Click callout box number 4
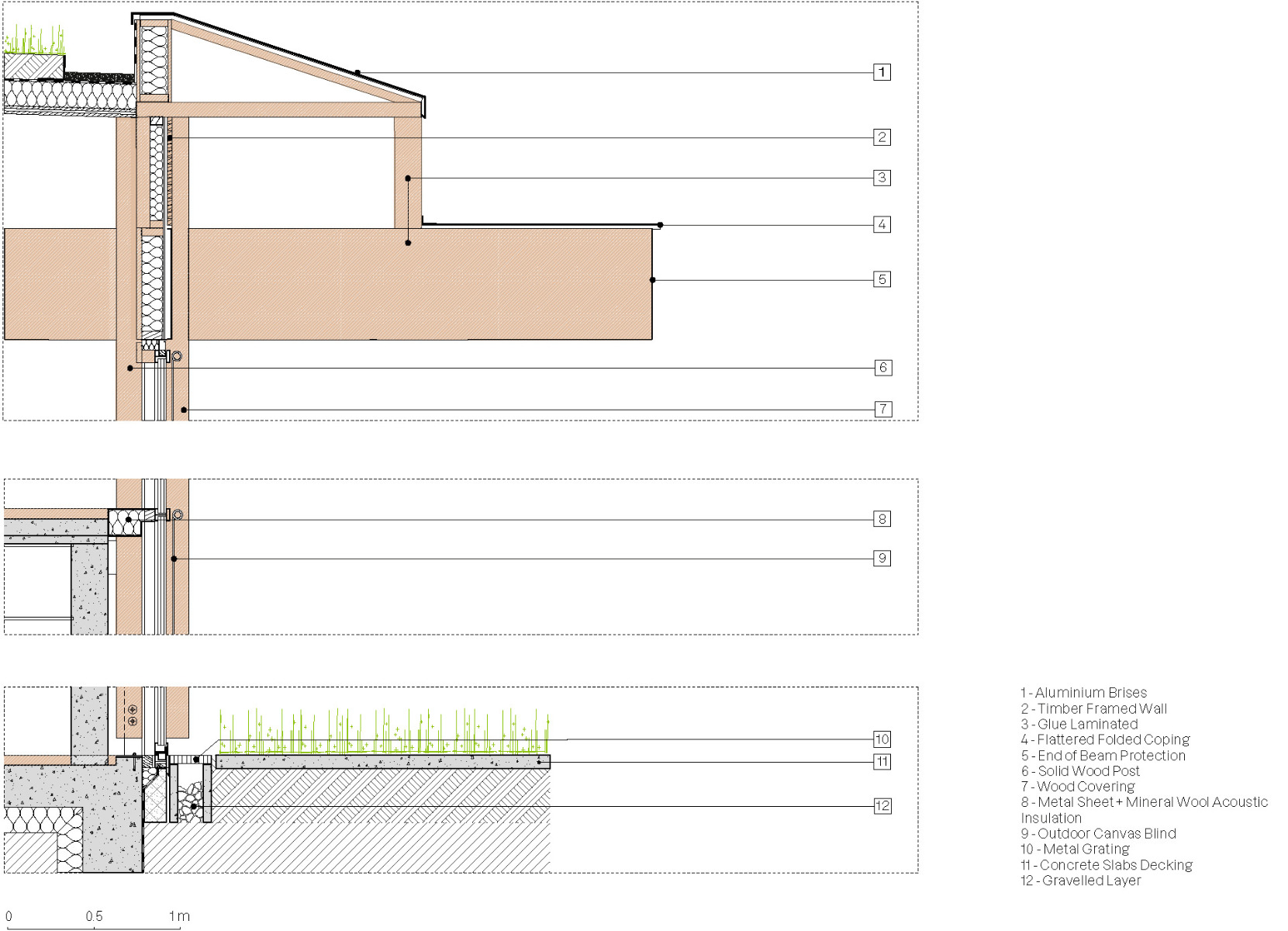 coord(882,224)
